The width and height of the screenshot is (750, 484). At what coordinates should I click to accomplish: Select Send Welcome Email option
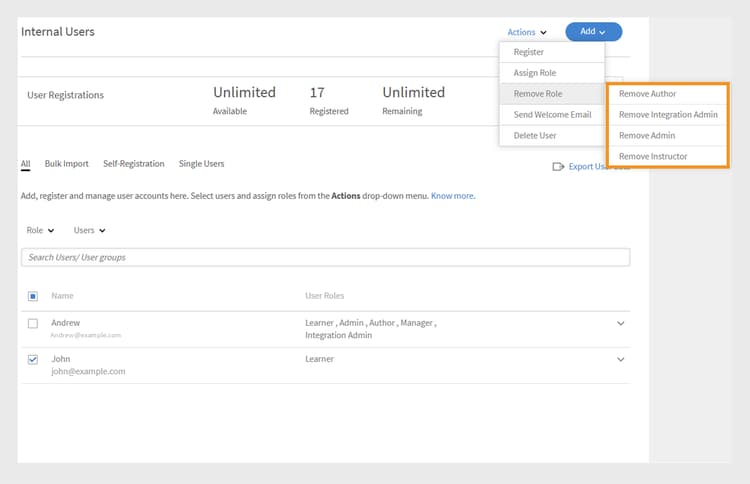pyautogui.click(x=551, y=114)
